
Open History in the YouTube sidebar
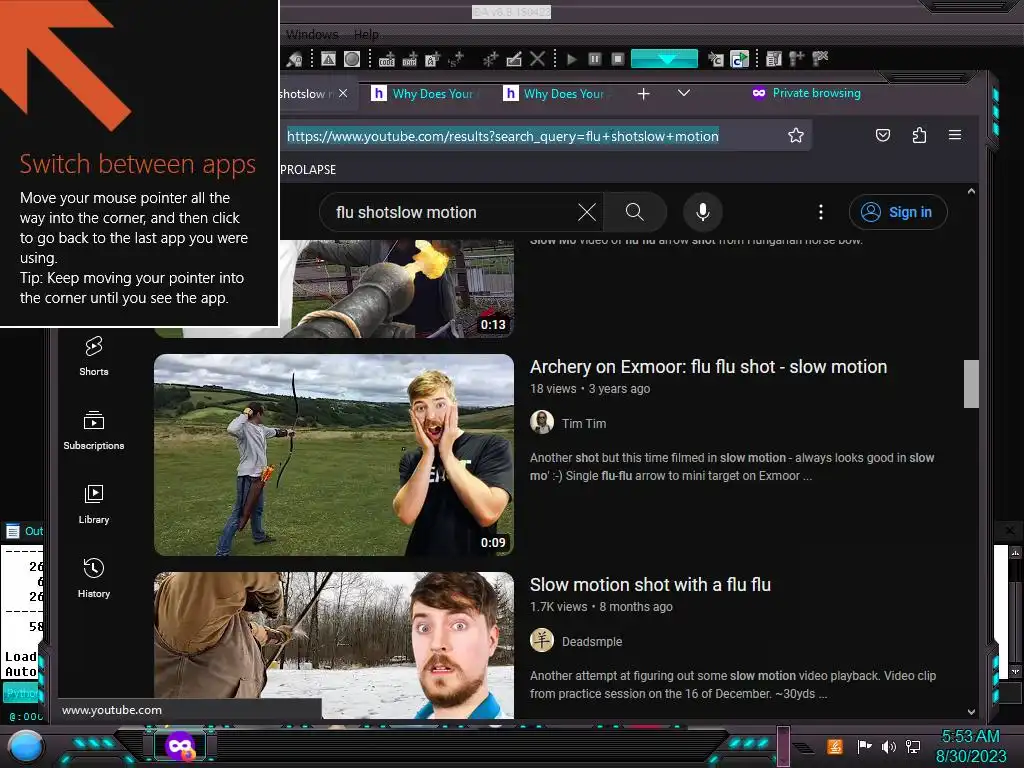click(94, 578)
